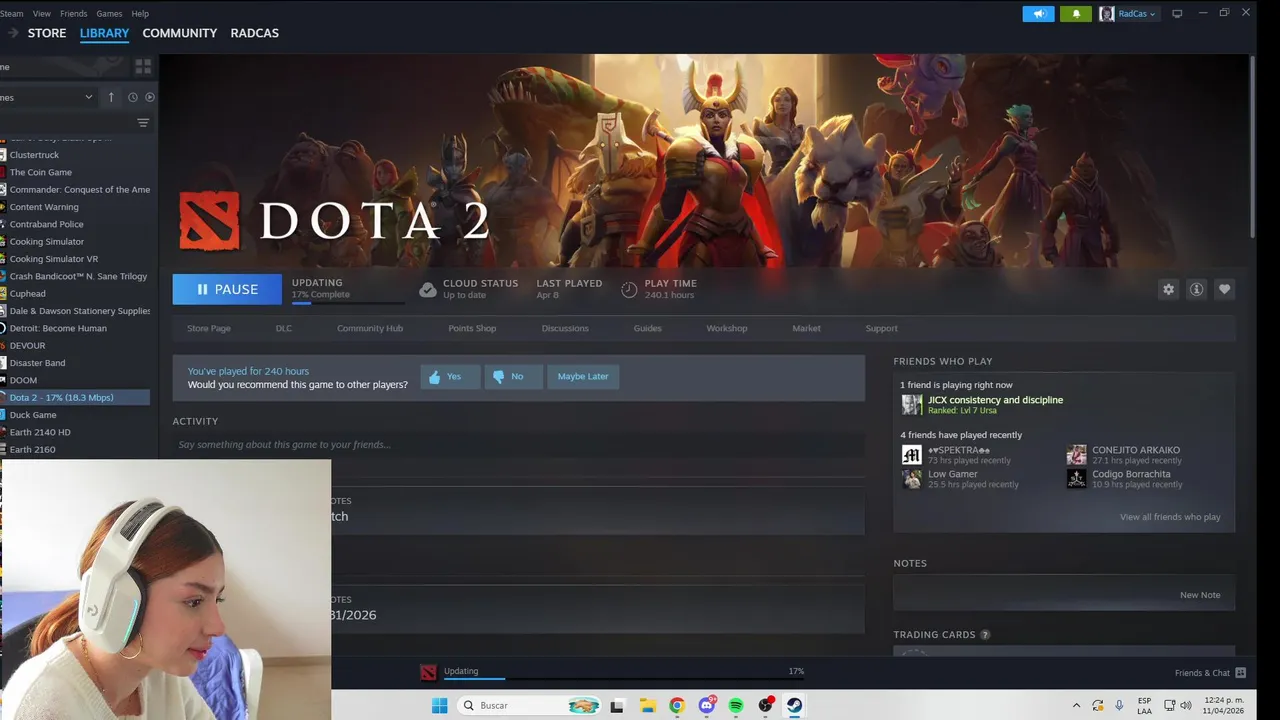Open CONEJITO ARKAIKO friend entry

pos(1124,455)
